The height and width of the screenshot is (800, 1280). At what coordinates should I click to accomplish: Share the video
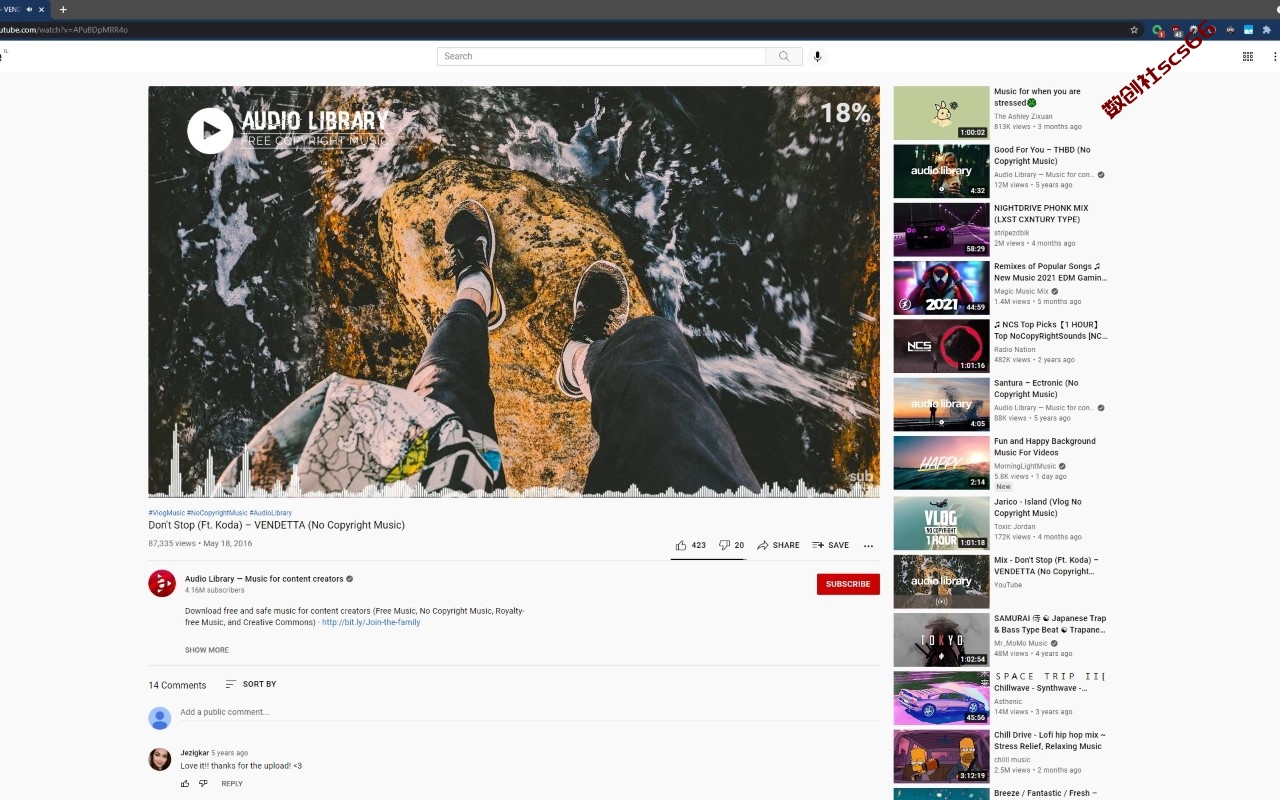tap(778, 545)
